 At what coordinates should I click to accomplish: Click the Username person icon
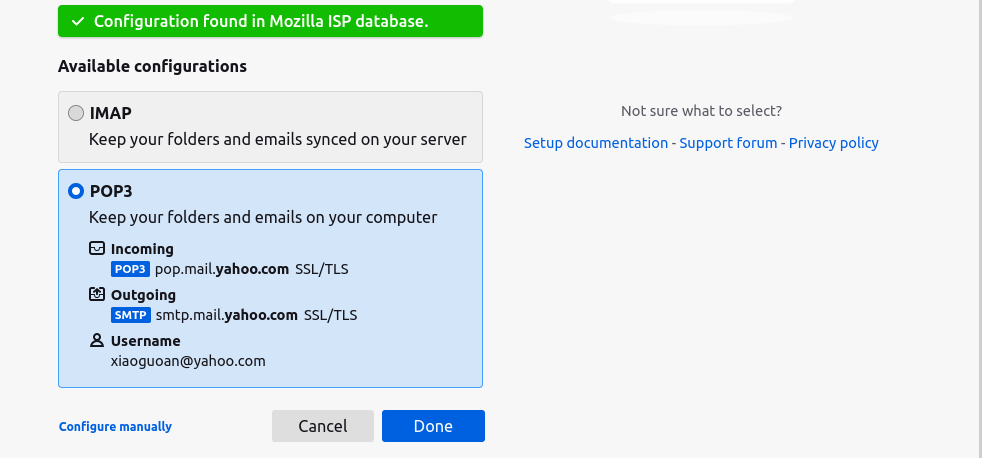[x=97, y=341]
